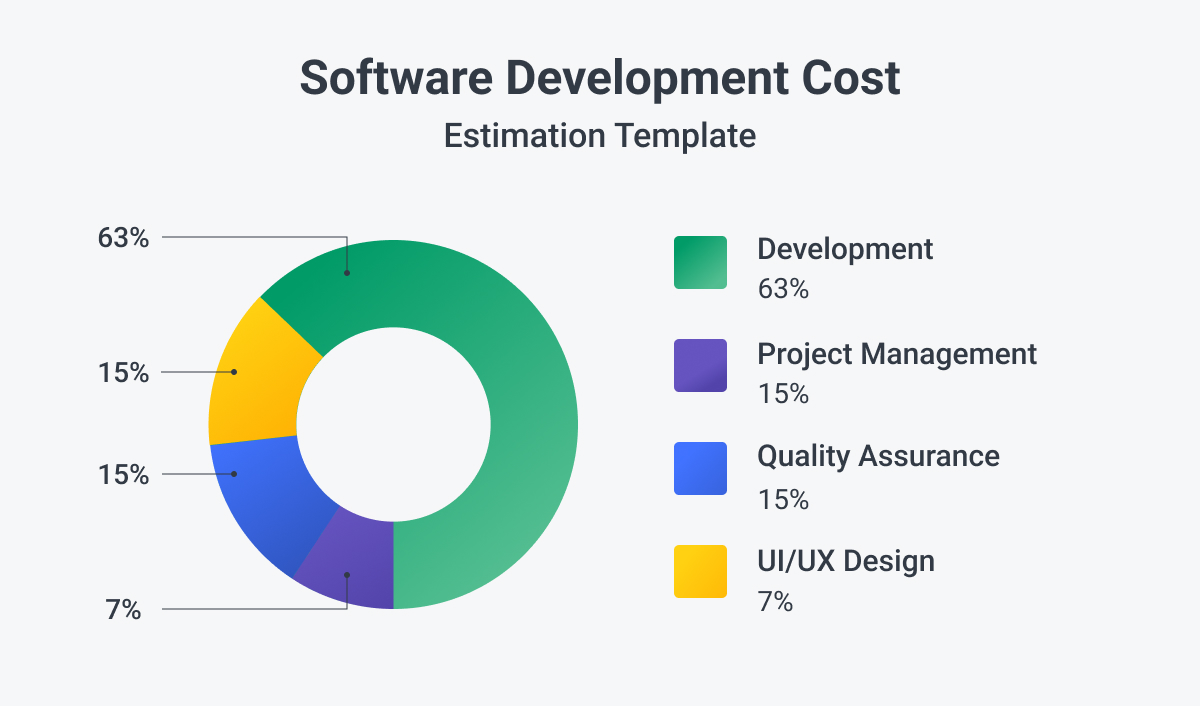Click the lower 15% callout label
The height and width of the screenshot is (706, 1200).
[124, 473]
